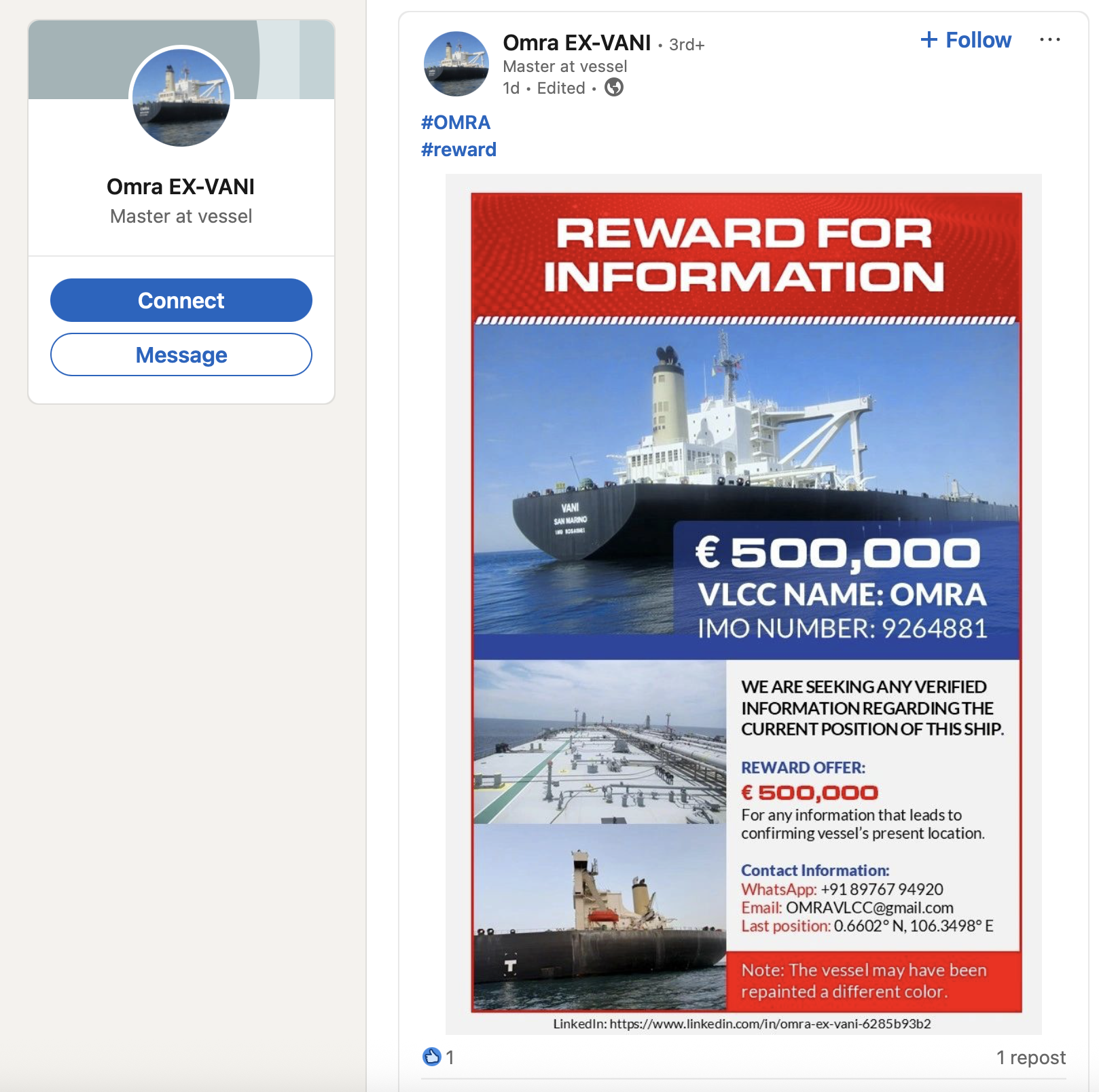Image resolution: width=1099 pixels, height=1092 pixels.
Task: Click the globe visibility icon on the post
Action: point(614,88)
